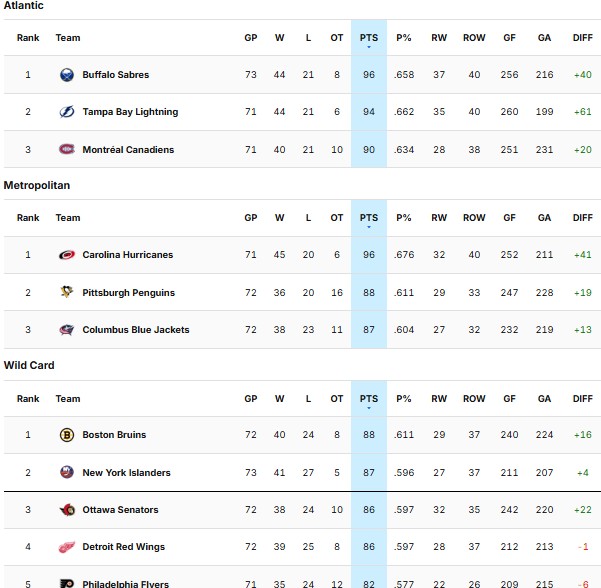Sort Metropolitan table by GP header
The width and height of the screenshot is (601, 588).
point(251,218)
